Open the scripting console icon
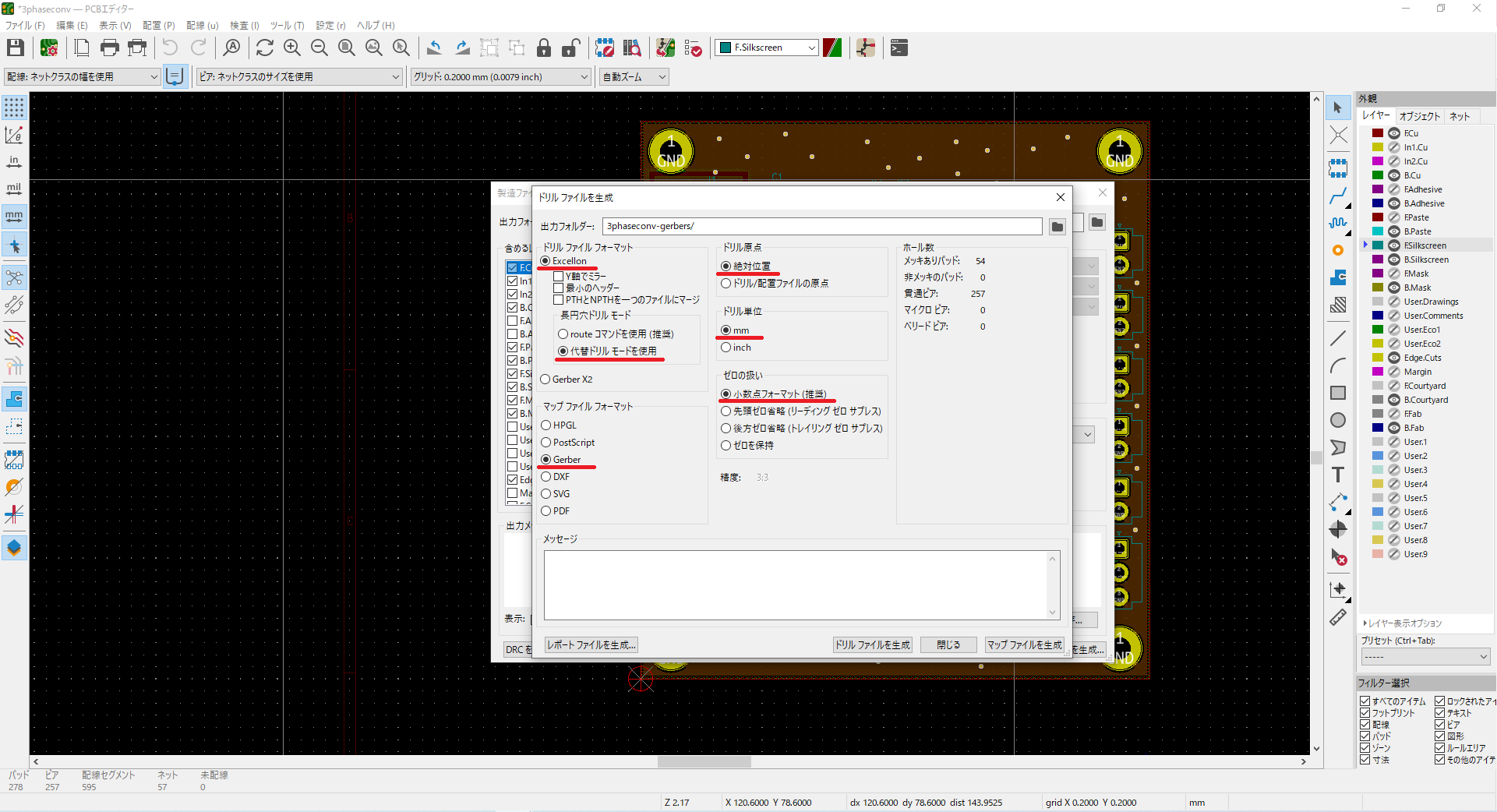 click(899, 48)
